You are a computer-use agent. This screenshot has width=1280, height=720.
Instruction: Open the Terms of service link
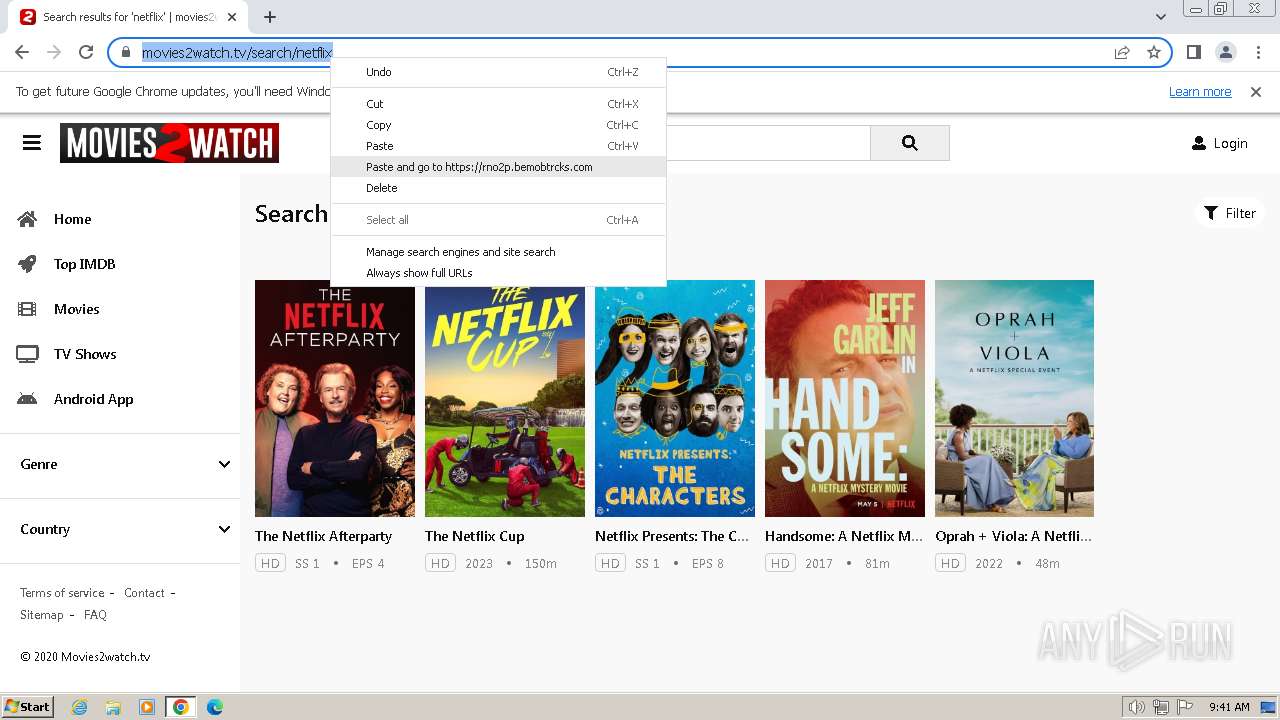(62, 593)
